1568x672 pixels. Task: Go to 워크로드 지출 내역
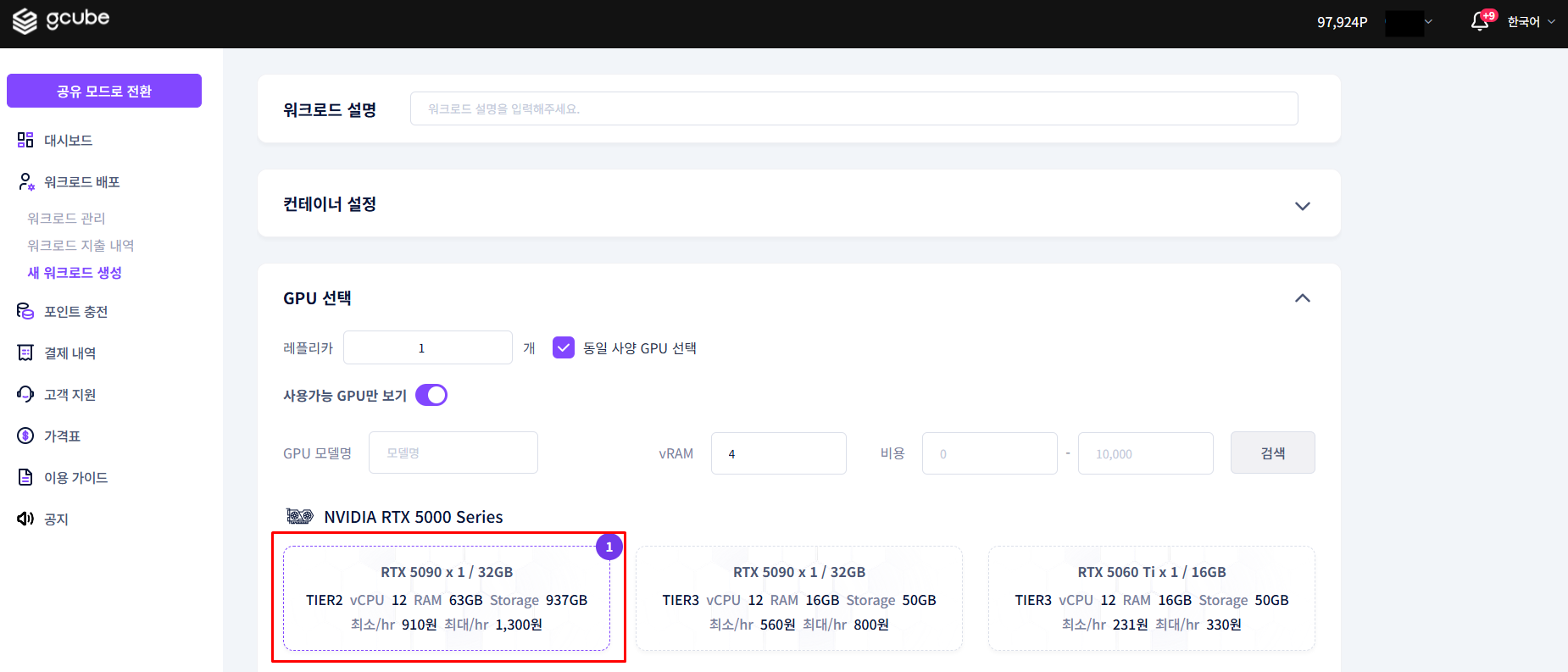point(81,245)
